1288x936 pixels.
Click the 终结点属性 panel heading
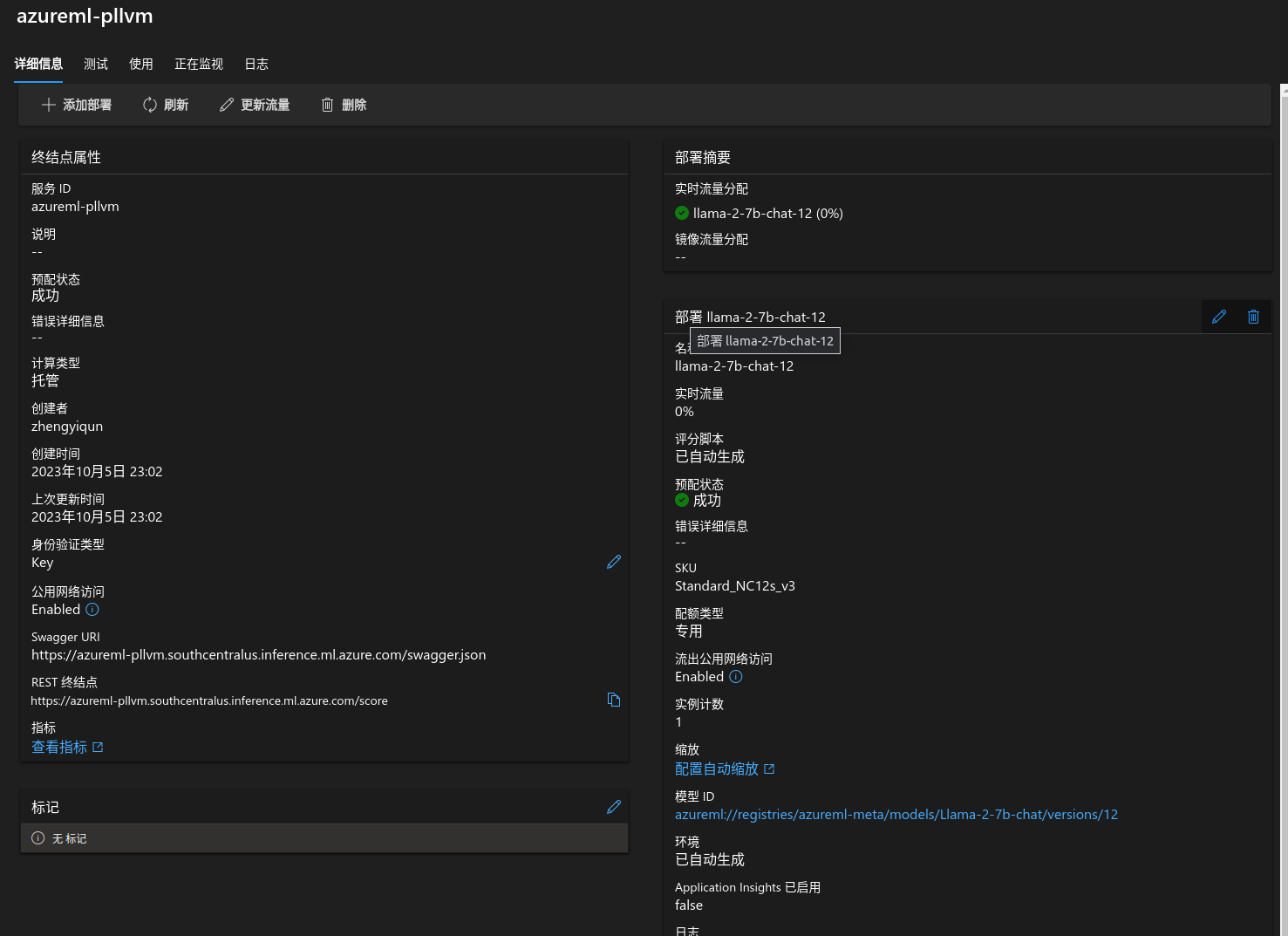pyautogui.click(x=66, y=157)
